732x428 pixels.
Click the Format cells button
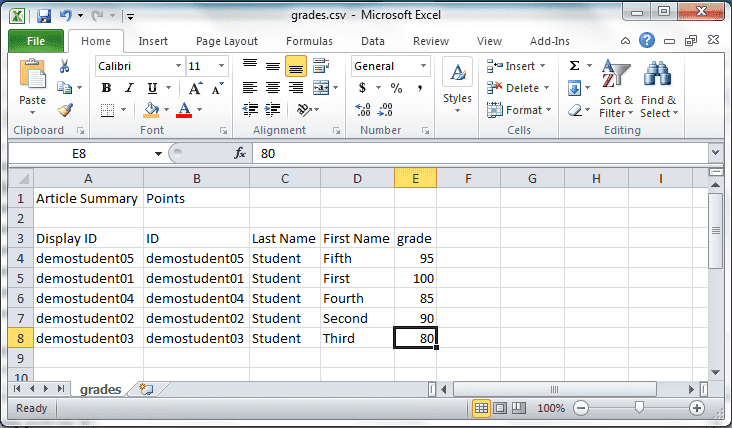(x=519, y=110)
